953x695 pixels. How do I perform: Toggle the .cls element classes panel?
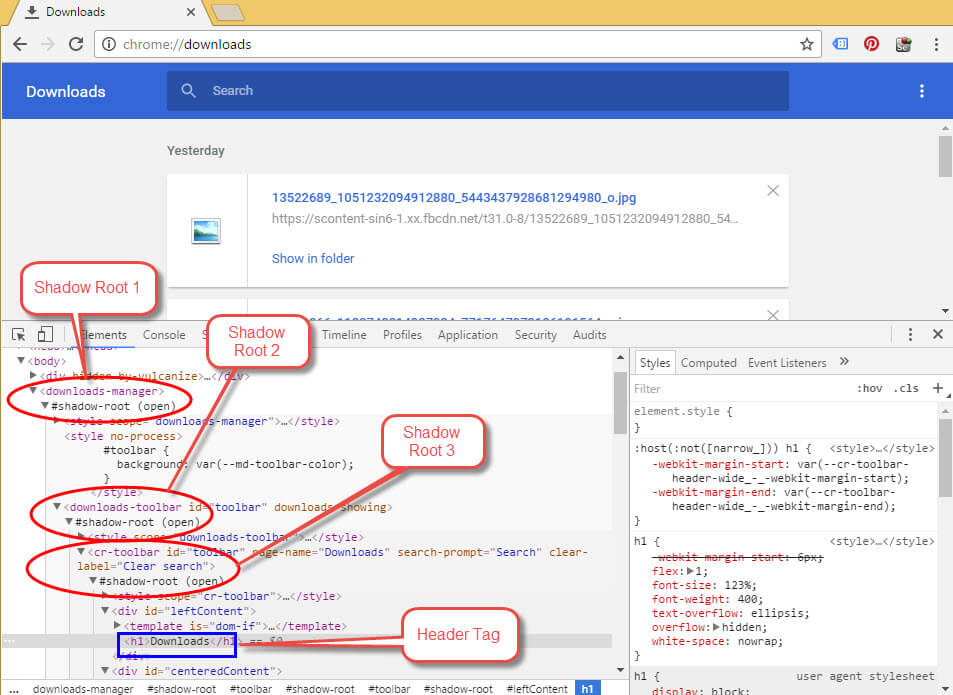[906, 389]
